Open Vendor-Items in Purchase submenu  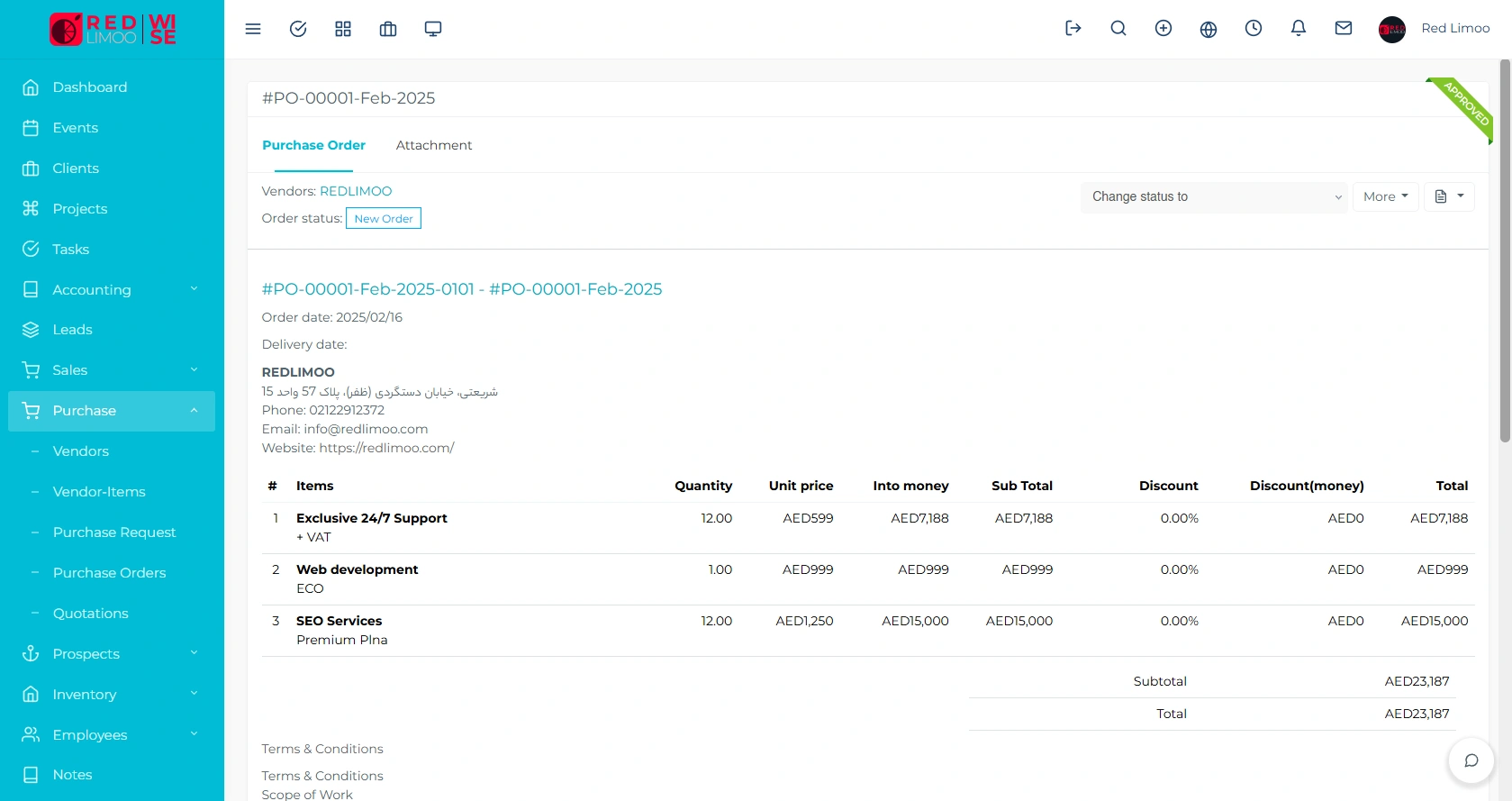point(99,492)
